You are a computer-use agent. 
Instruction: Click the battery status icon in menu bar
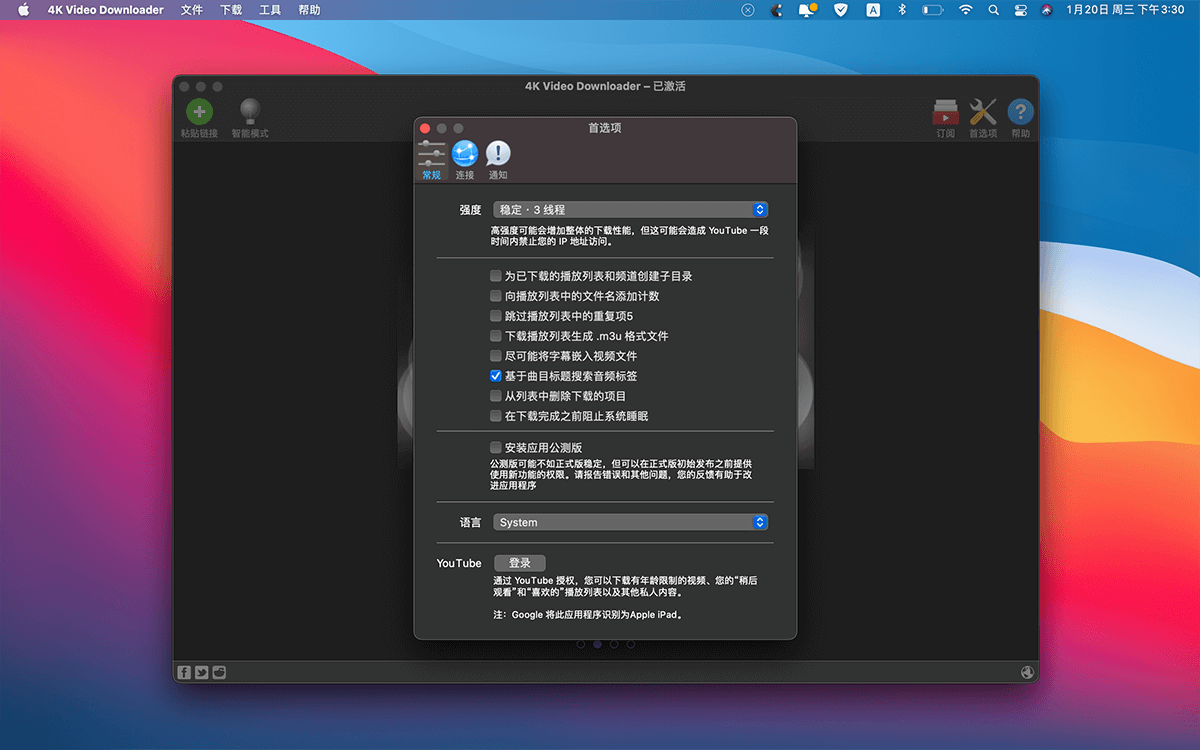point(932,10)
